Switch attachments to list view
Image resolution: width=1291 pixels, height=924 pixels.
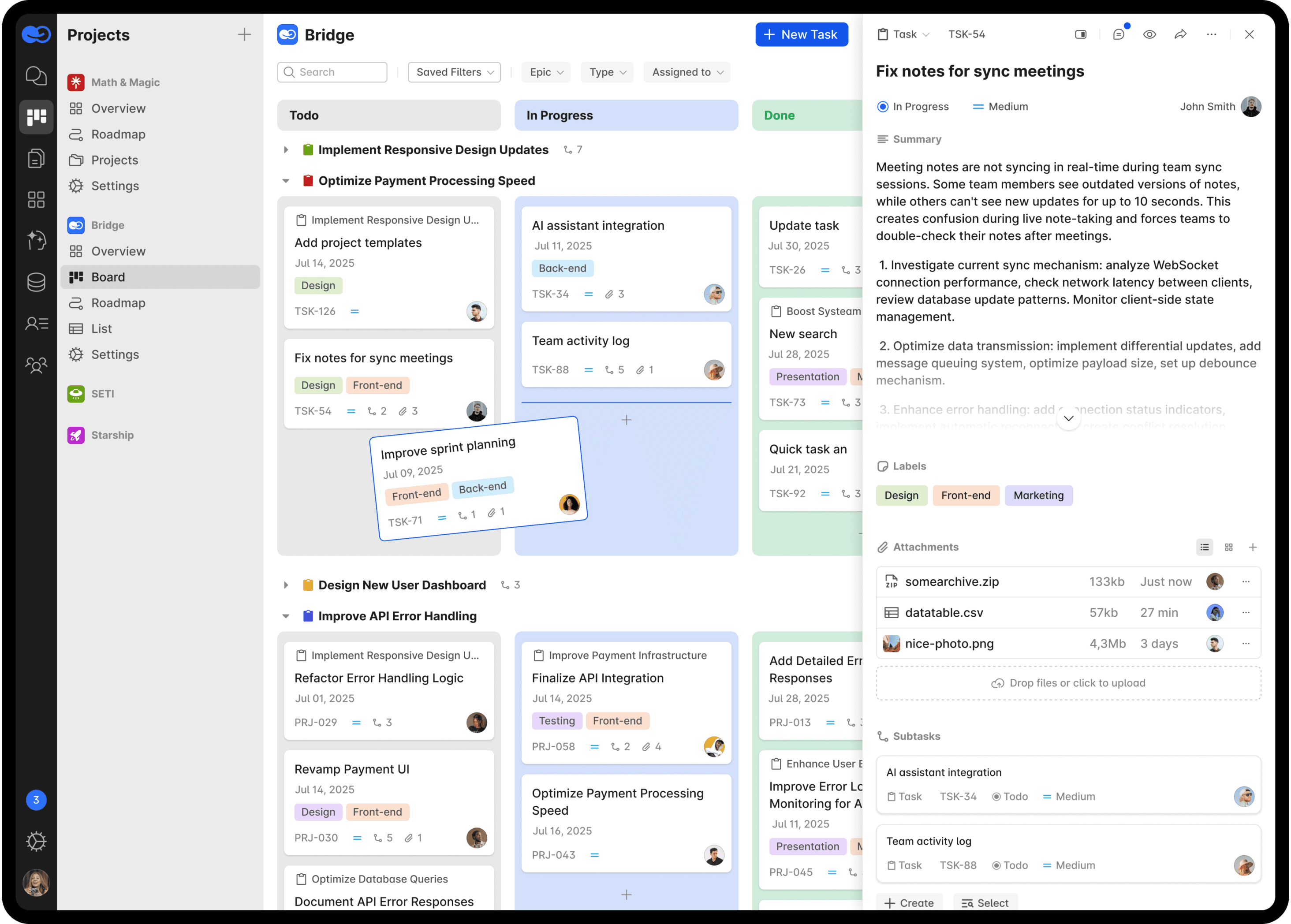[1205, 547]
